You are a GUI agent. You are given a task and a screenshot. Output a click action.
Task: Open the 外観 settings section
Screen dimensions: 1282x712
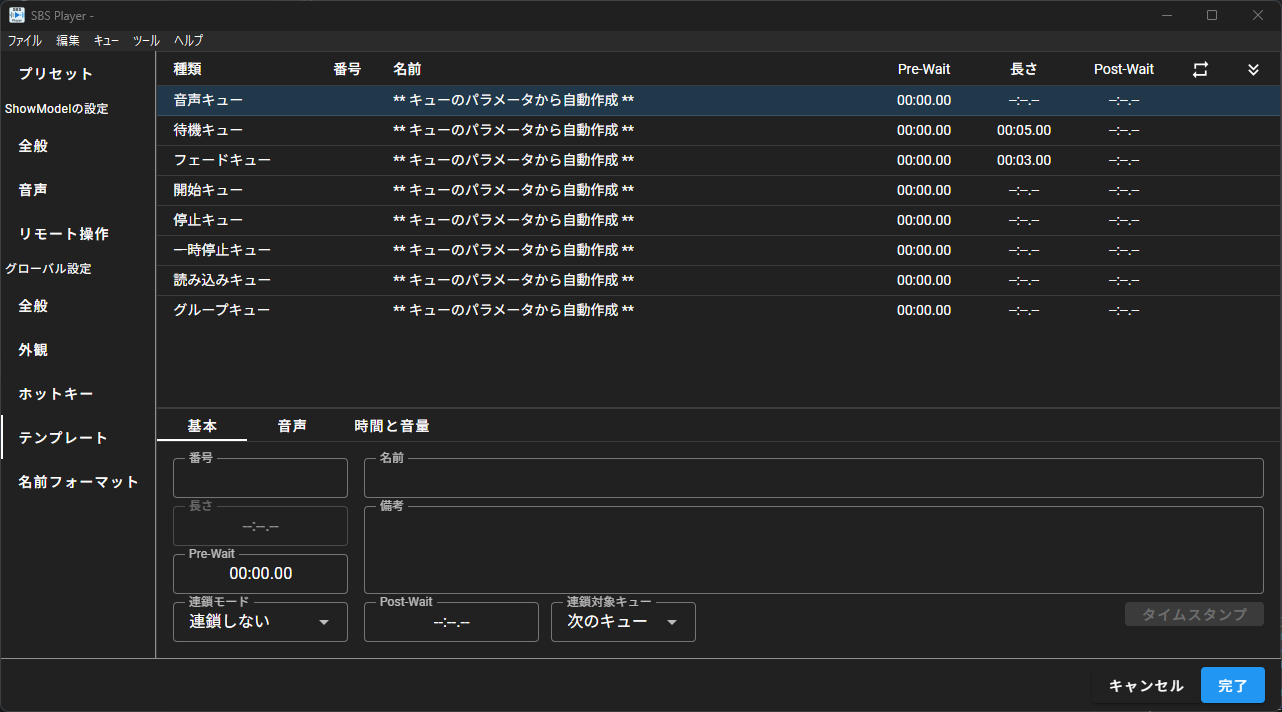click(x=32, y=349)
